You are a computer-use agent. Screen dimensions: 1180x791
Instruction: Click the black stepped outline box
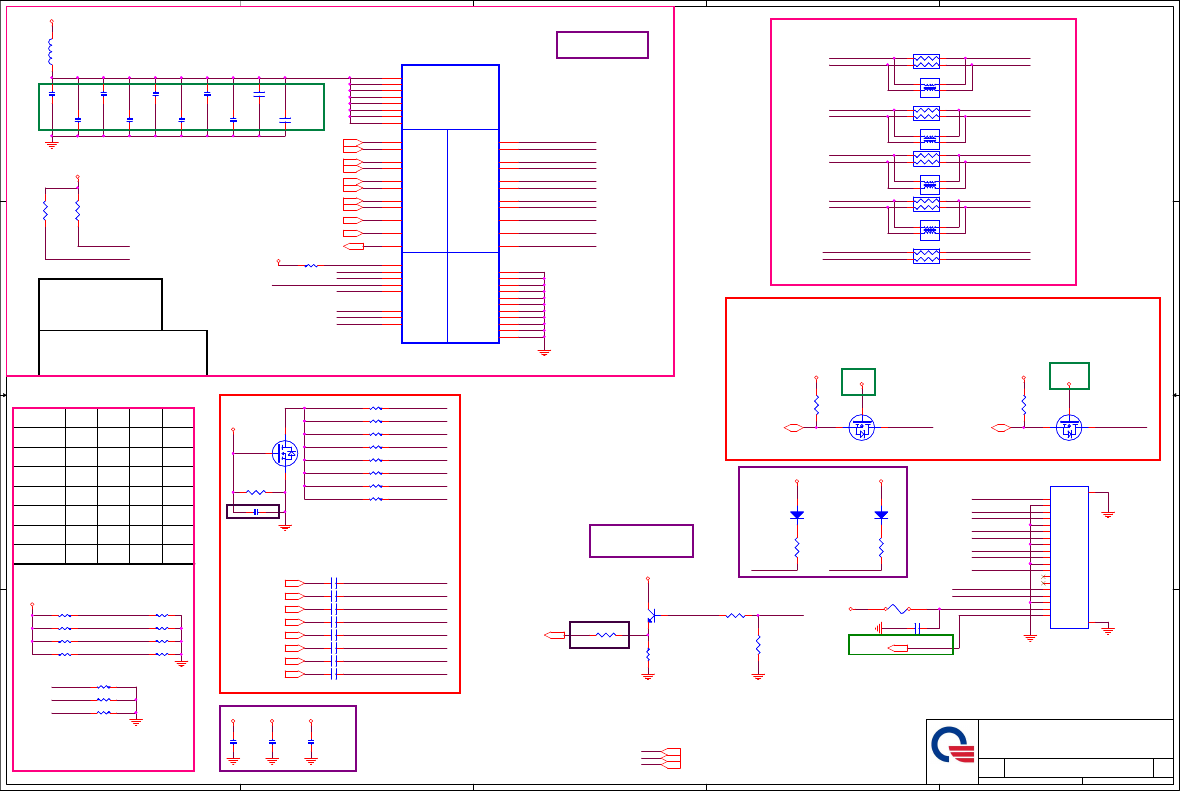[x=123, y=327]
